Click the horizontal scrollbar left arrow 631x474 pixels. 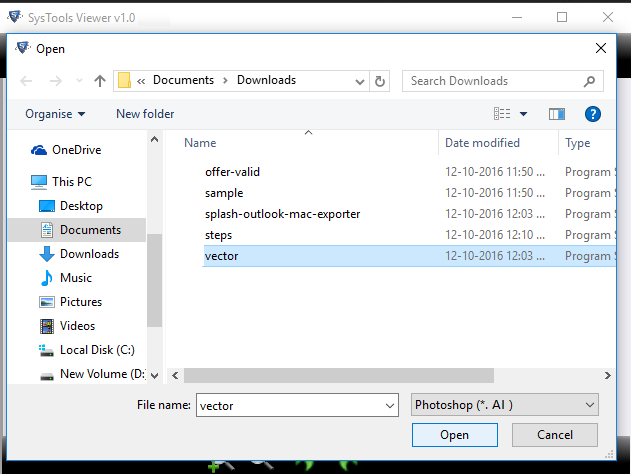tap(175, 375)
